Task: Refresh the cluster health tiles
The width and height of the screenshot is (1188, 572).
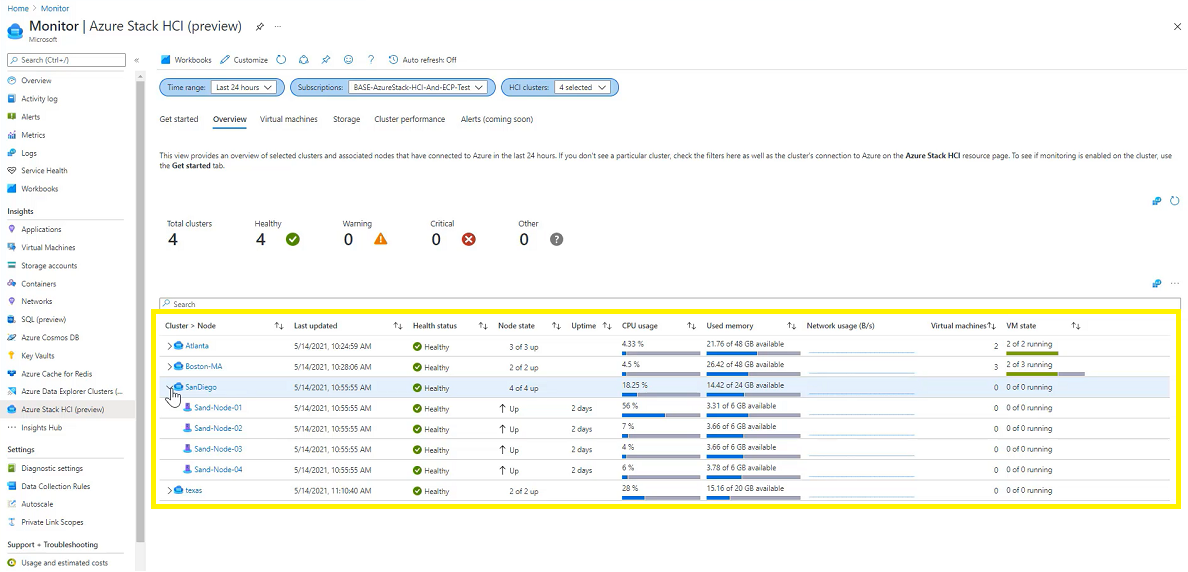Action: point(1174,201)
